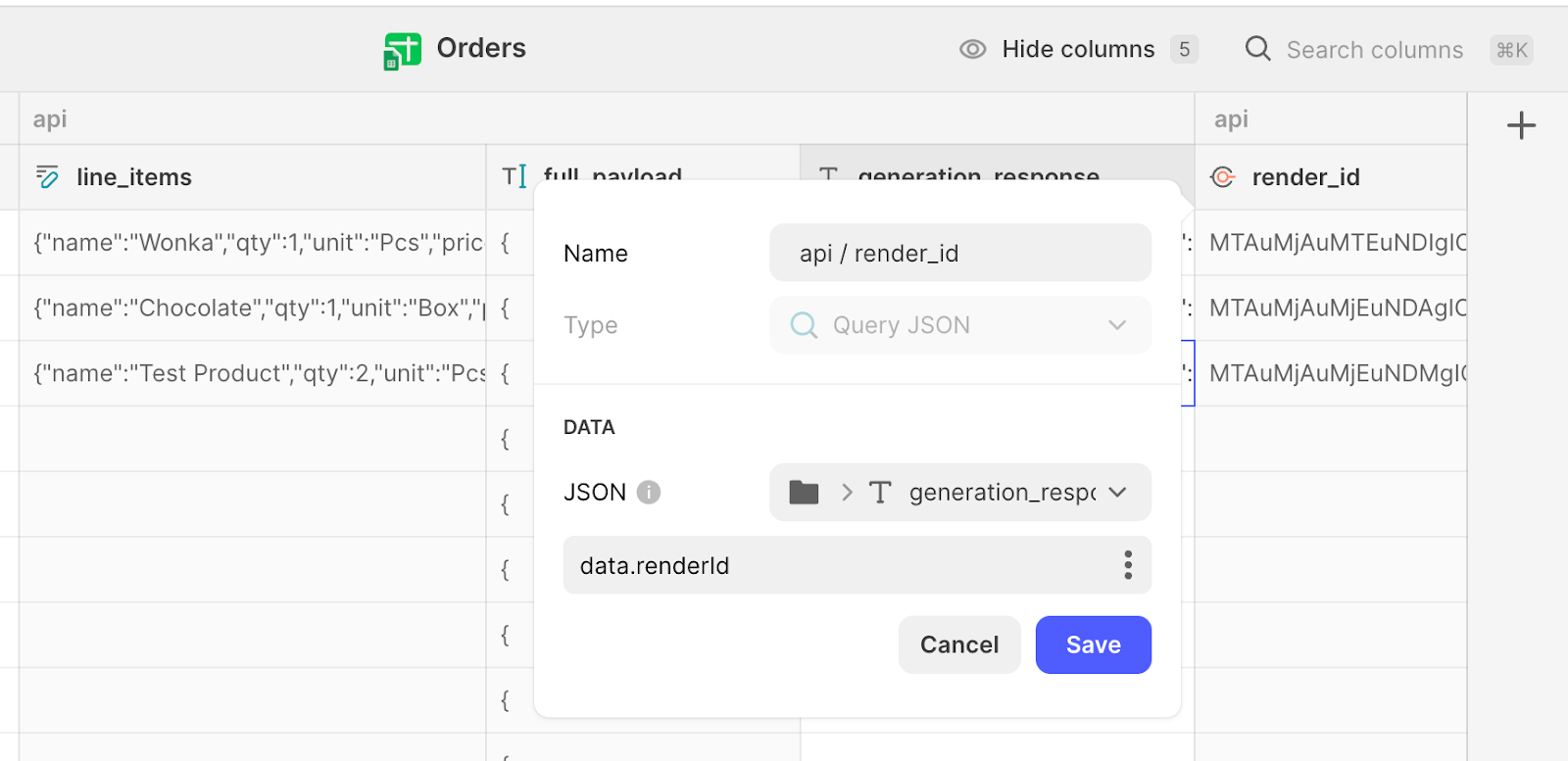The image size is (1568, 761).
Task: Click the hidden columns count badge 5
Action: click(x=1184, y=49)
